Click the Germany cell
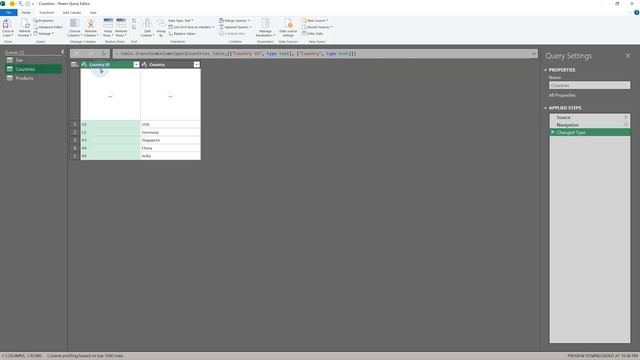640x360 pixels. point(170,132)
